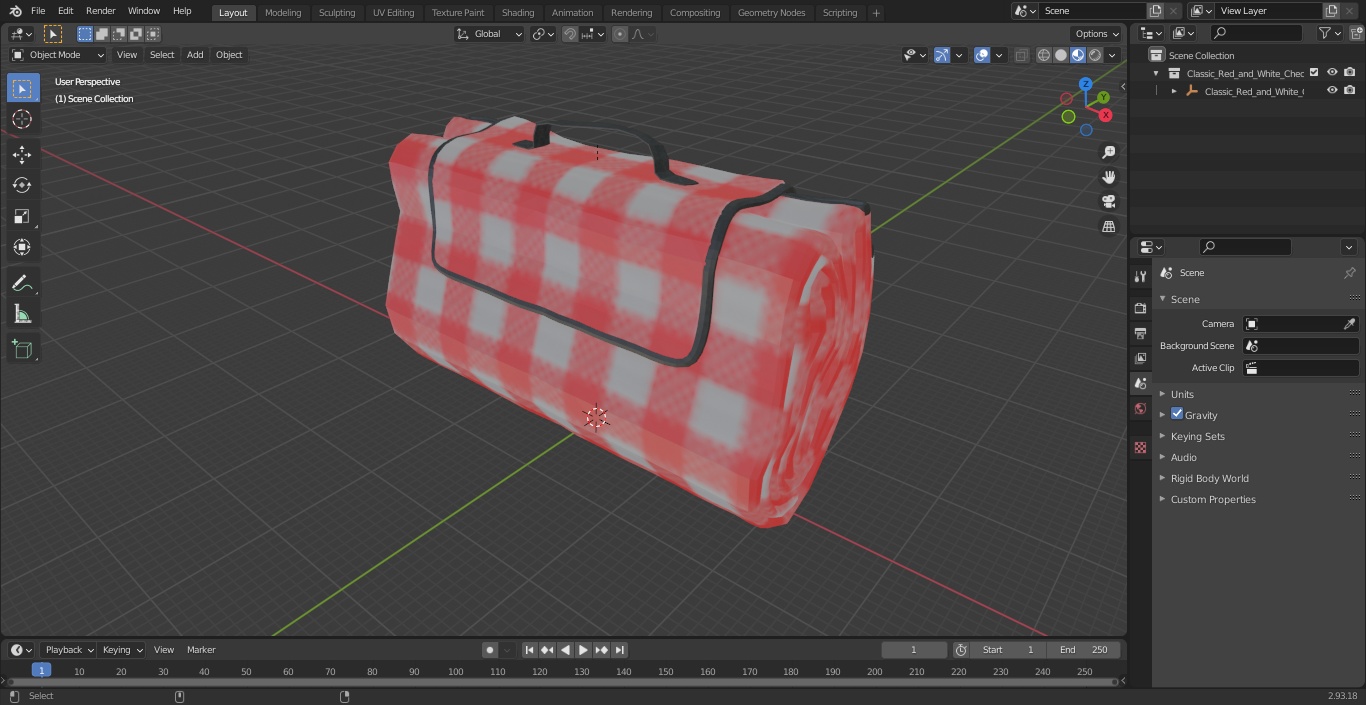1366x705 pixels.
Task: Click the timeline Marker menu
Action: click(x=201, y=650)
